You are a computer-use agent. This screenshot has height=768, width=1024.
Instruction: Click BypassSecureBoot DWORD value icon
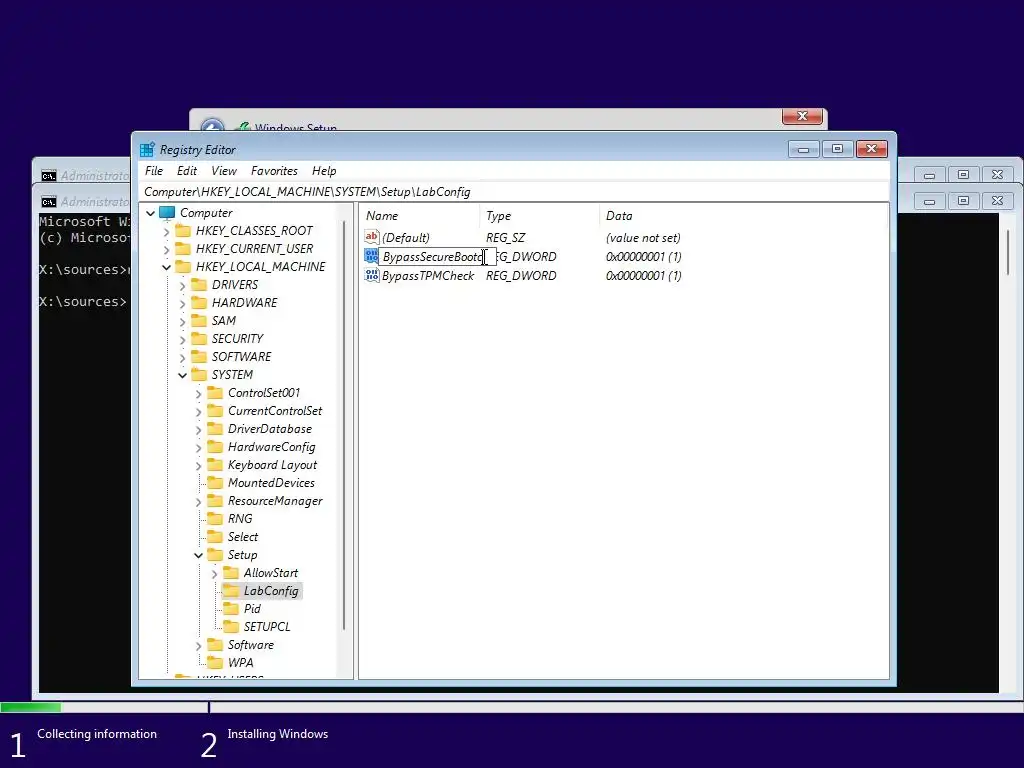tap(372, 256)
